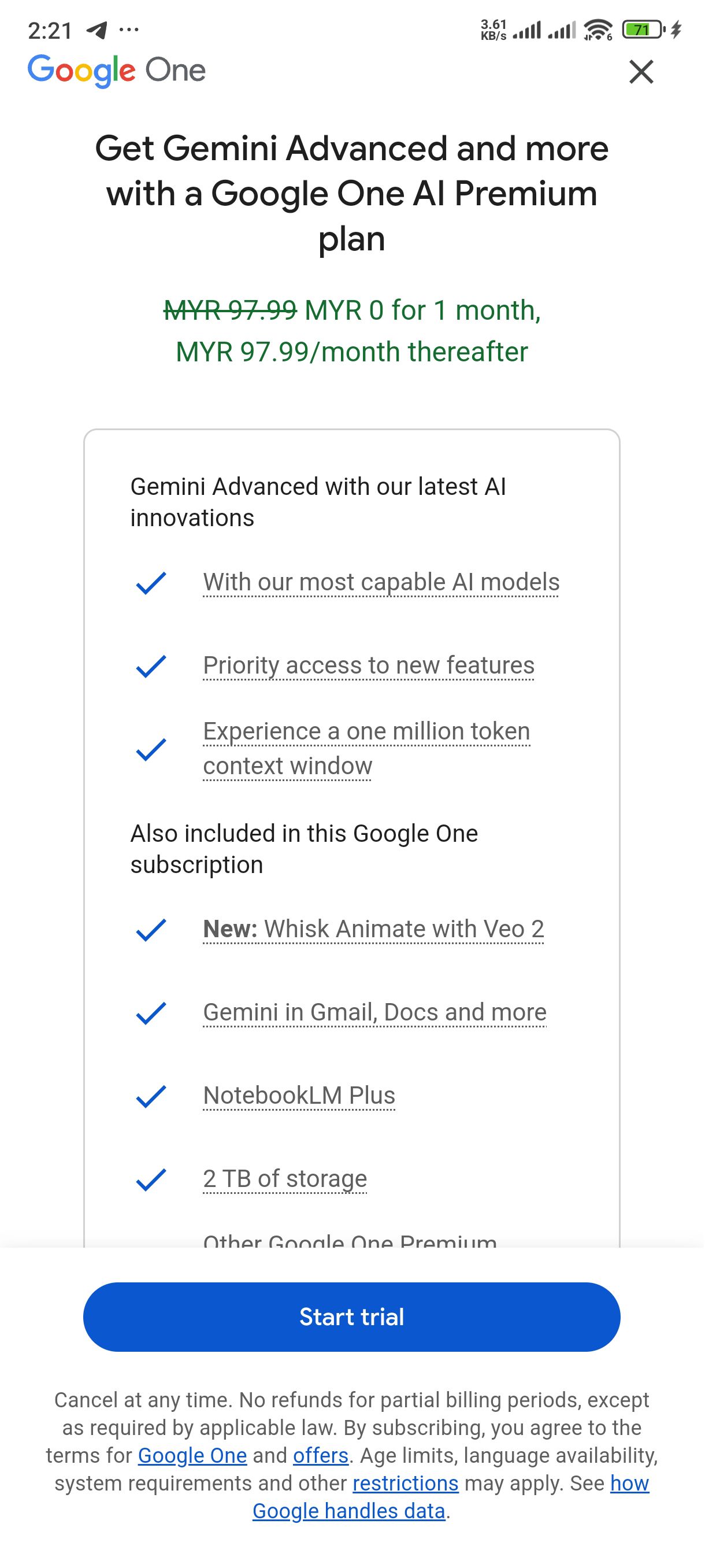Tap the battery indicator icon
This screenshot has height=1568, width=705.
[x=643, y=29]
